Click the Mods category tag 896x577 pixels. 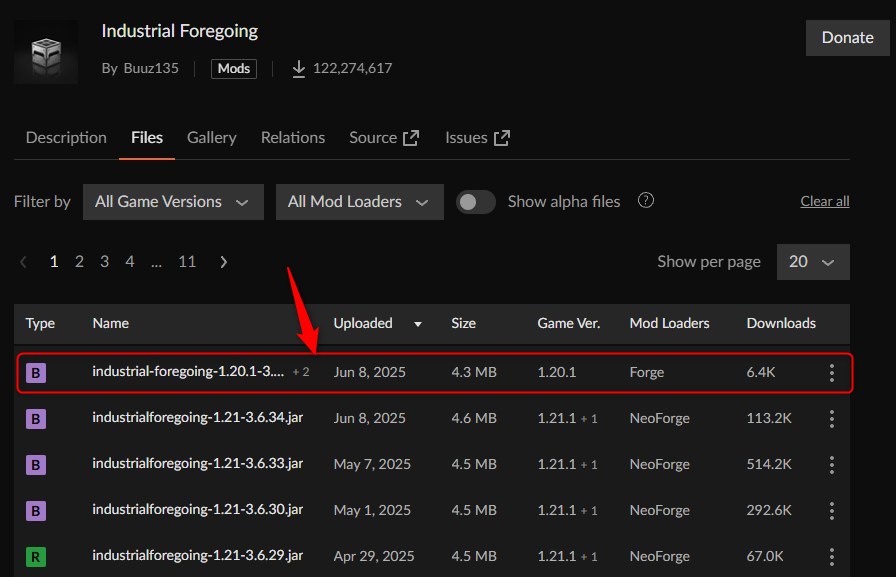tap(234, 69)
